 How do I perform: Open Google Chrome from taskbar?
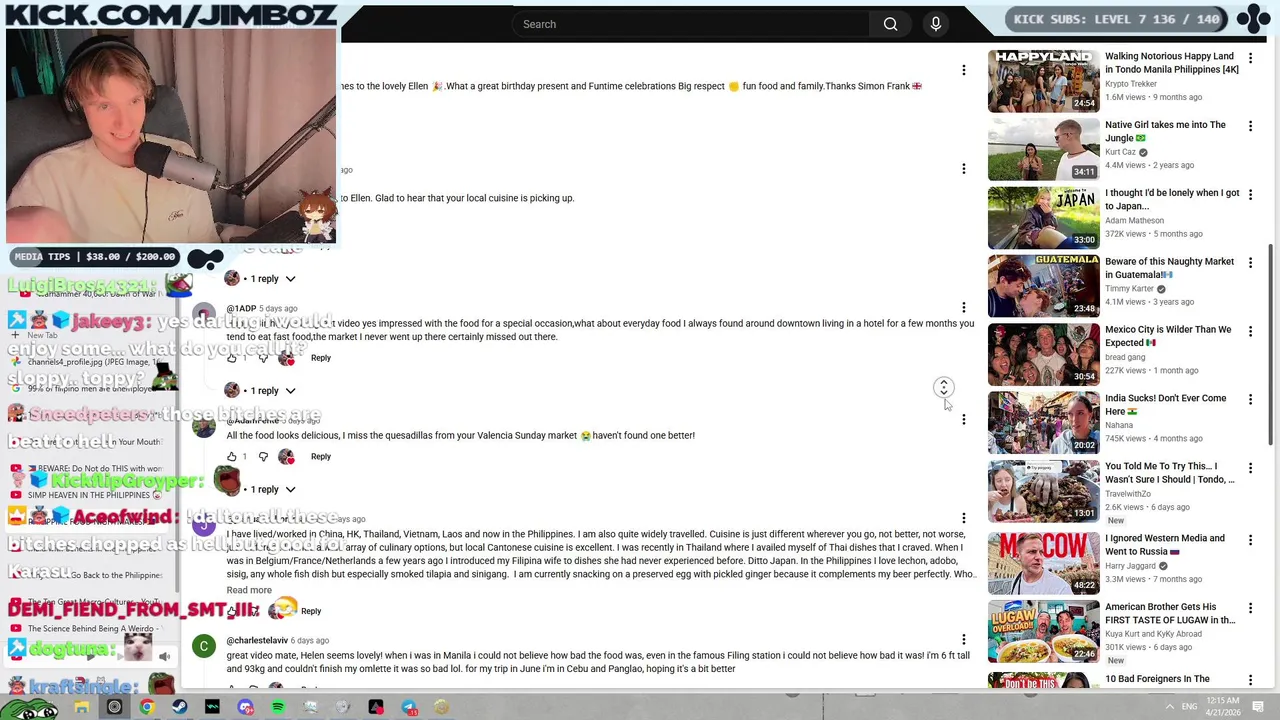147,708
